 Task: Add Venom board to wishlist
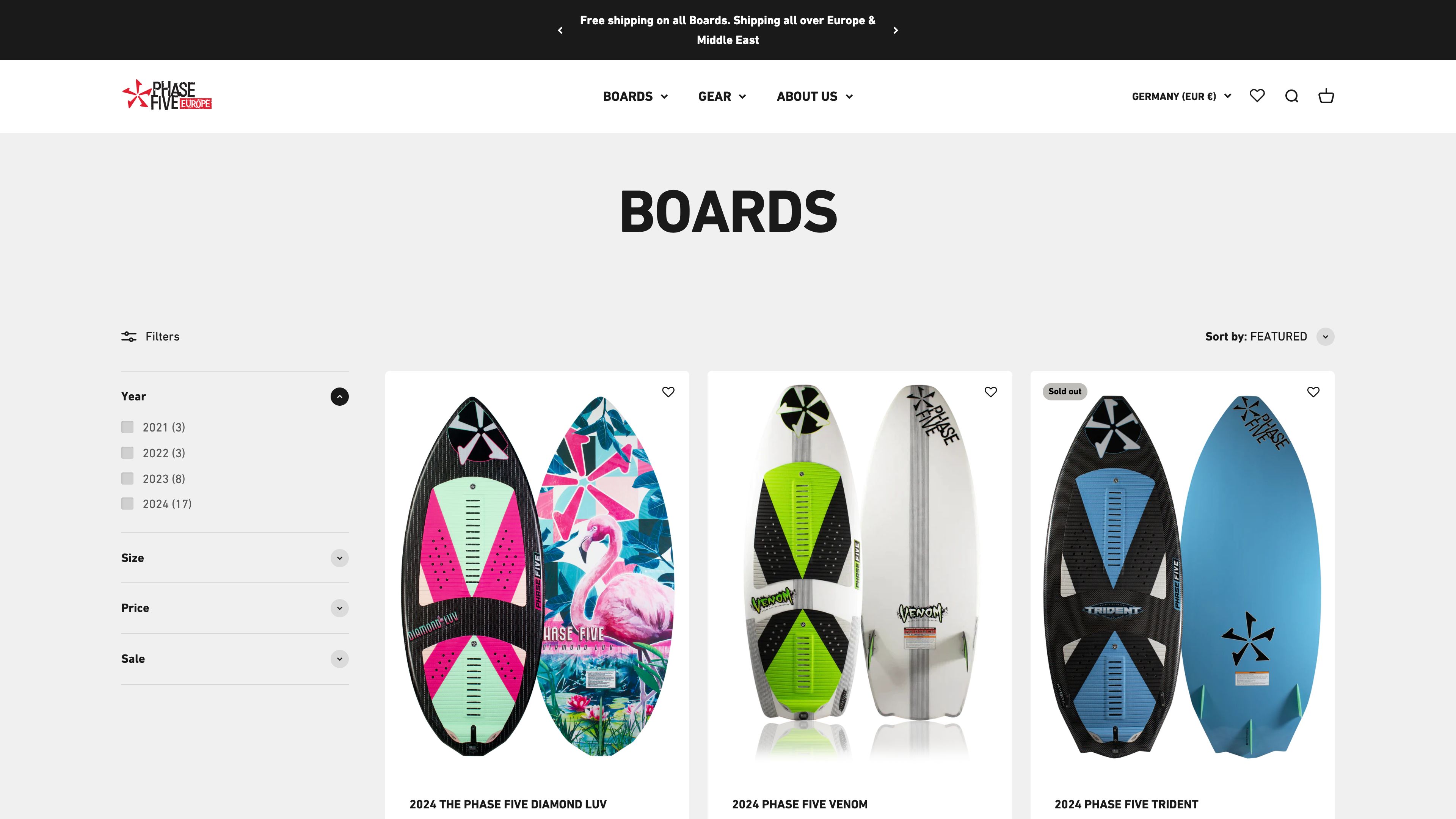point(991,392)
